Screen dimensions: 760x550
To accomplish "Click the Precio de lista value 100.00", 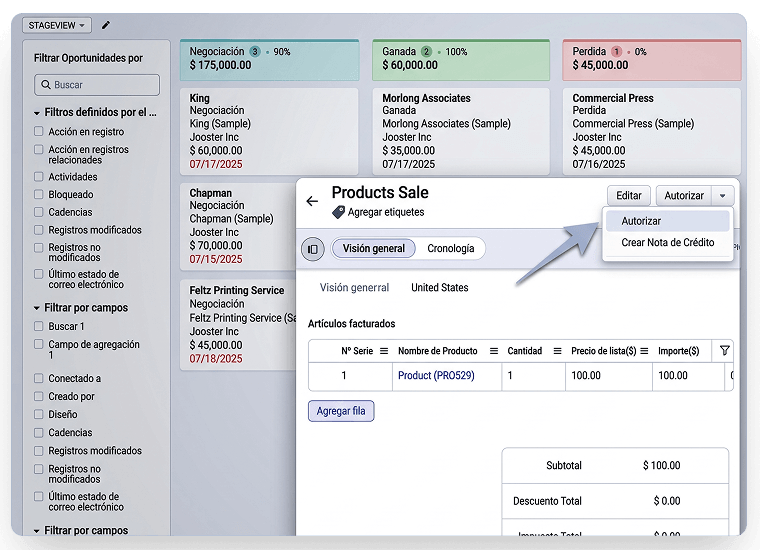I will click(x=586, y=376).
